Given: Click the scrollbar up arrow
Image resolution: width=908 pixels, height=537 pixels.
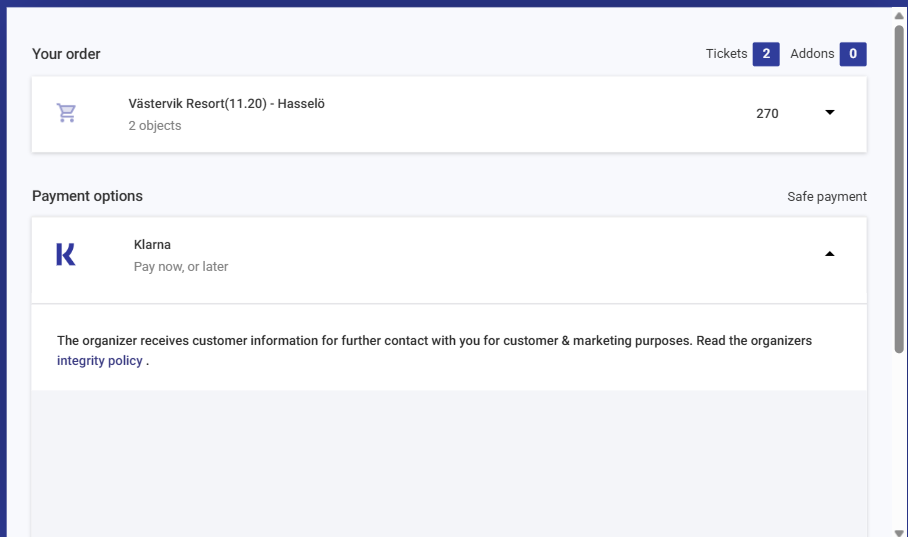Looking at the screenshot, I should coord(899,16).
